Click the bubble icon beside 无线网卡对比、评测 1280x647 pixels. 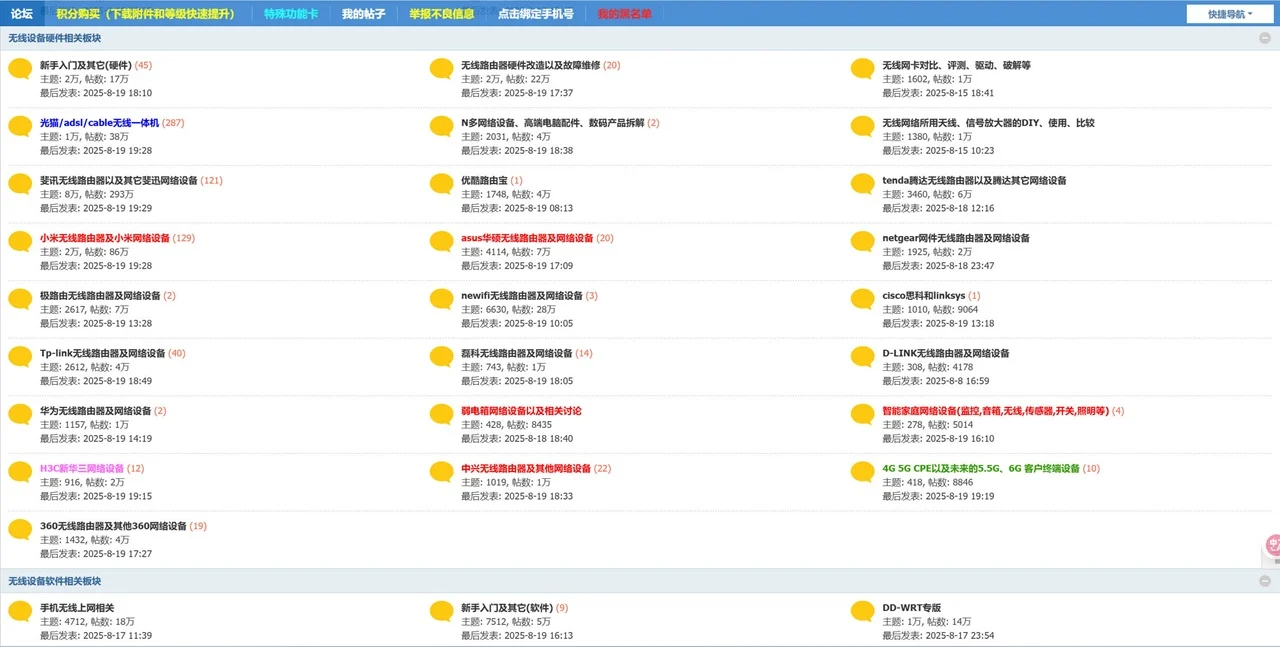pyautogui.click(x=863, y=69)
